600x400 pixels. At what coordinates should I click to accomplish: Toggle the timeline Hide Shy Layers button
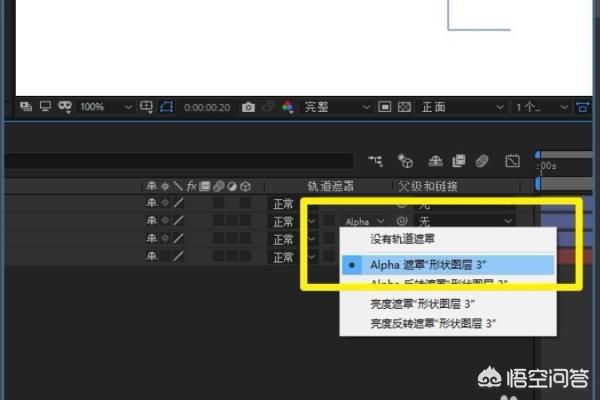point(435,161)
